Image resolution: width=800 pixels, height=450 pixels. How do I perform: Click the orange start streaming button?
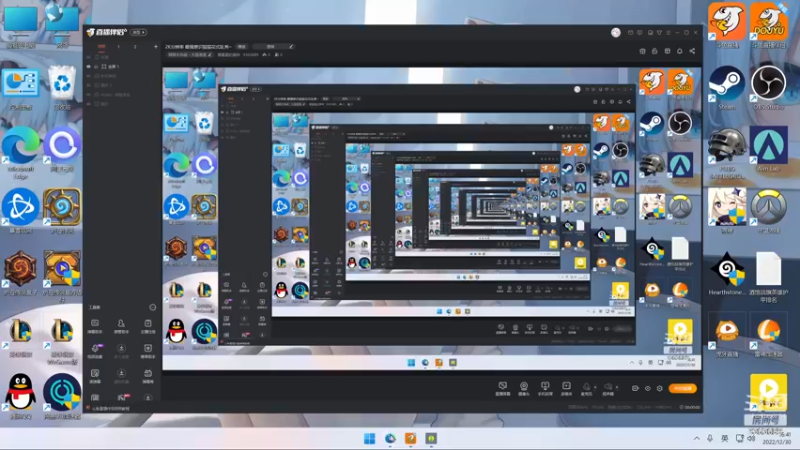point(683,388)
